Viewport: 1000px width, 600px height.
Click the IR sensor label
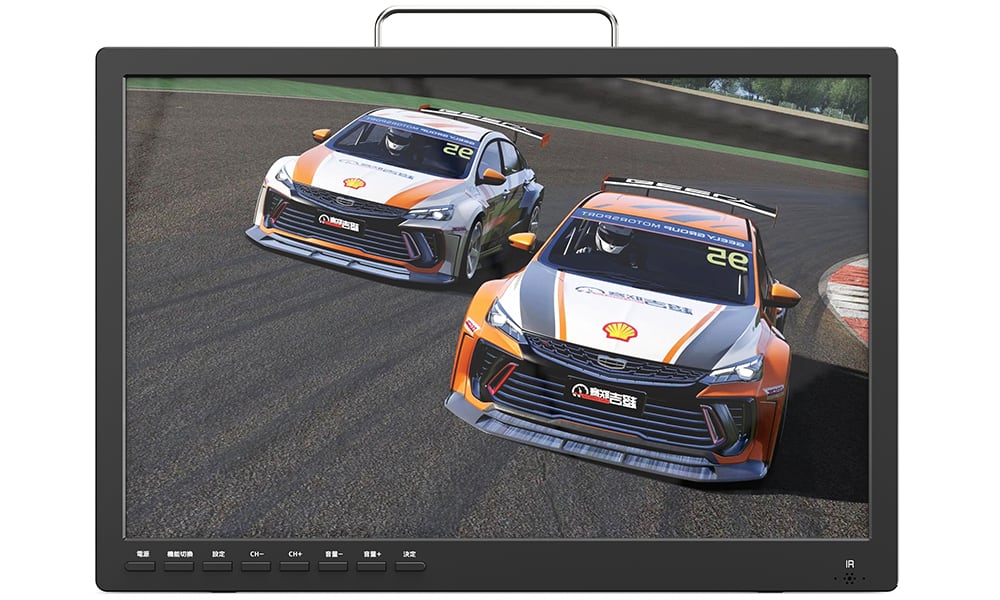(x=849, y=564)
